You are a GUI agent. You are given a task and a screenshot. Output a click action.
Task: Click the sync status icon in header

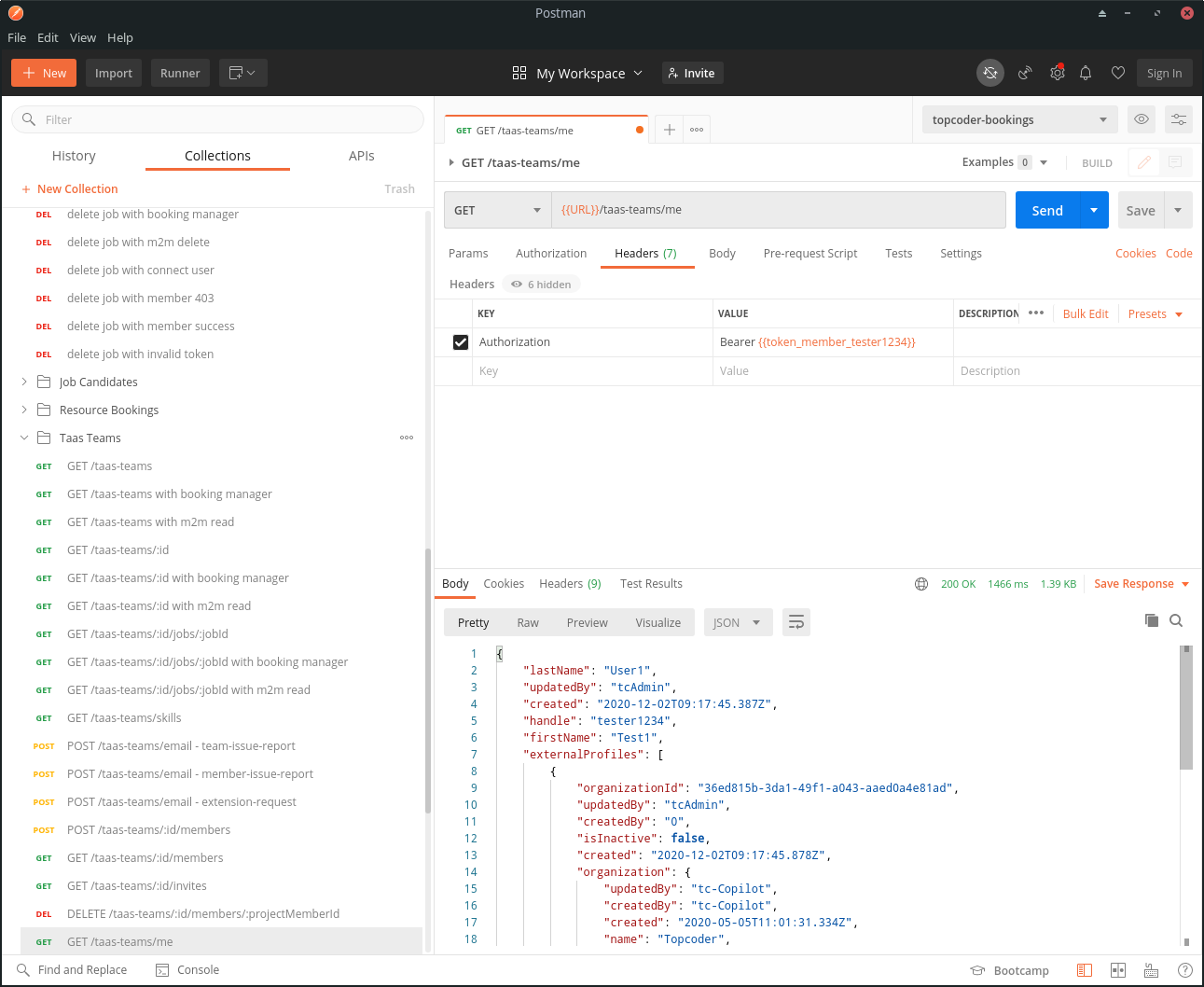tap(990, 73)
